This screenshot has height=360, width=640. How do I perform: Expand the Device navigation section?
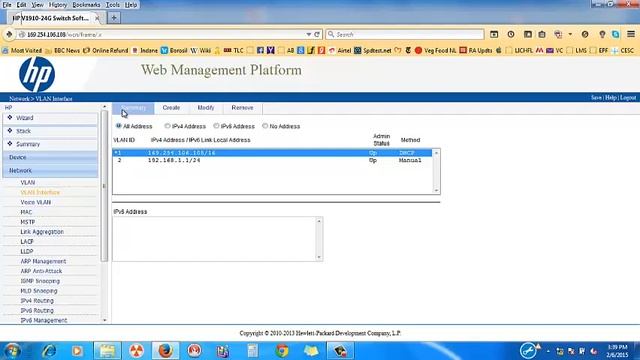click(50, 157)
